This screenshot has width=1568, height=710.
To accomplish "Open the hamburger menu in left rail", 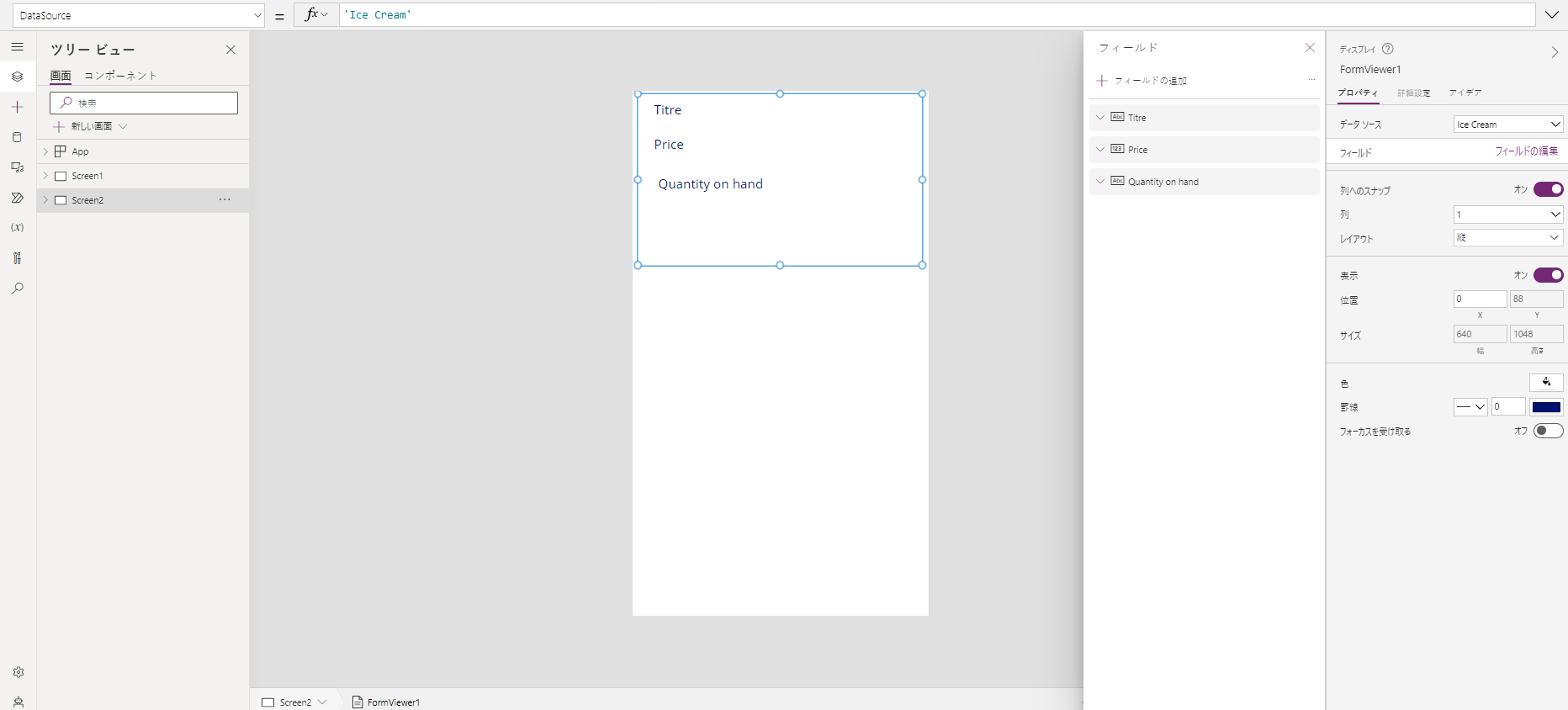I will 18,47.
